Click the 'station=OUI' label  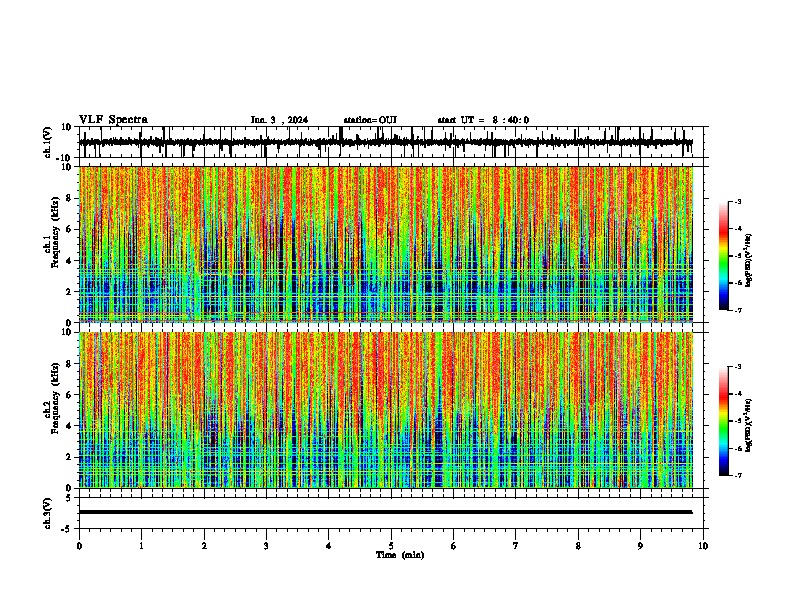pyautogui.click(x=370, y=120)
